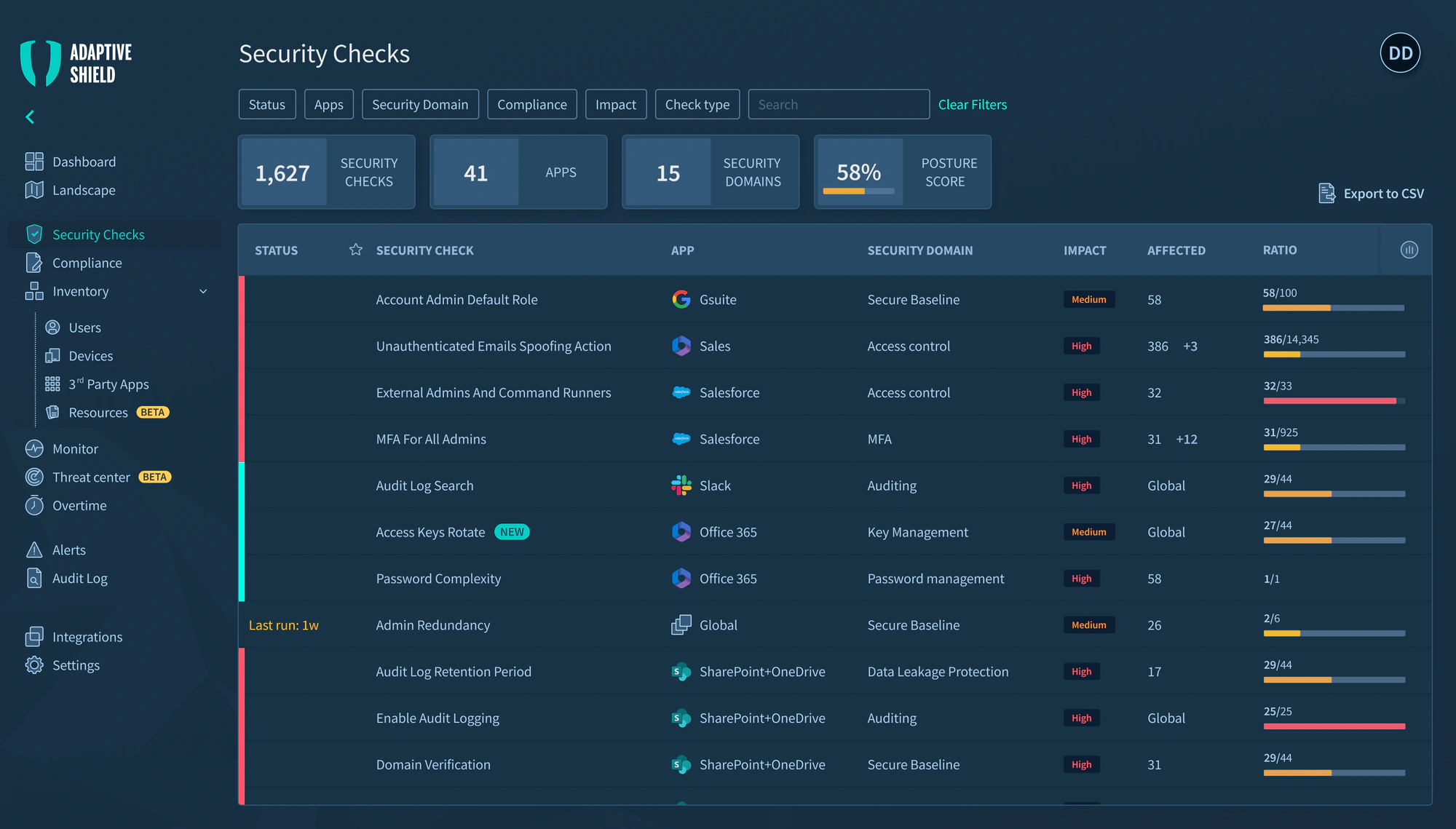Click the 41 Apps summary card
The width and height of the screenshot is (1456, 829).
(518, 172)
